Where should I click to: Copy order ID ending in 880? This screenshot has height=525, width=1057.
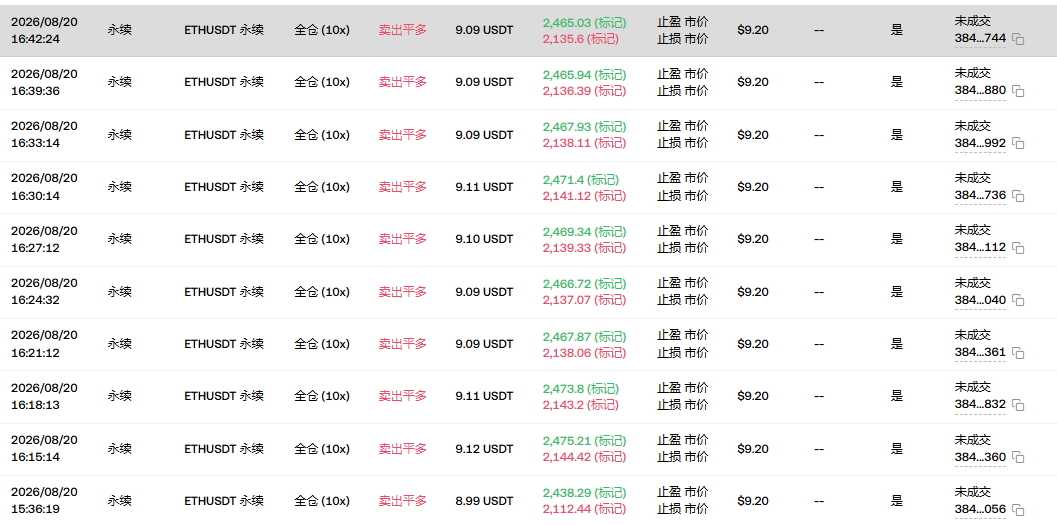[1019, 91]
